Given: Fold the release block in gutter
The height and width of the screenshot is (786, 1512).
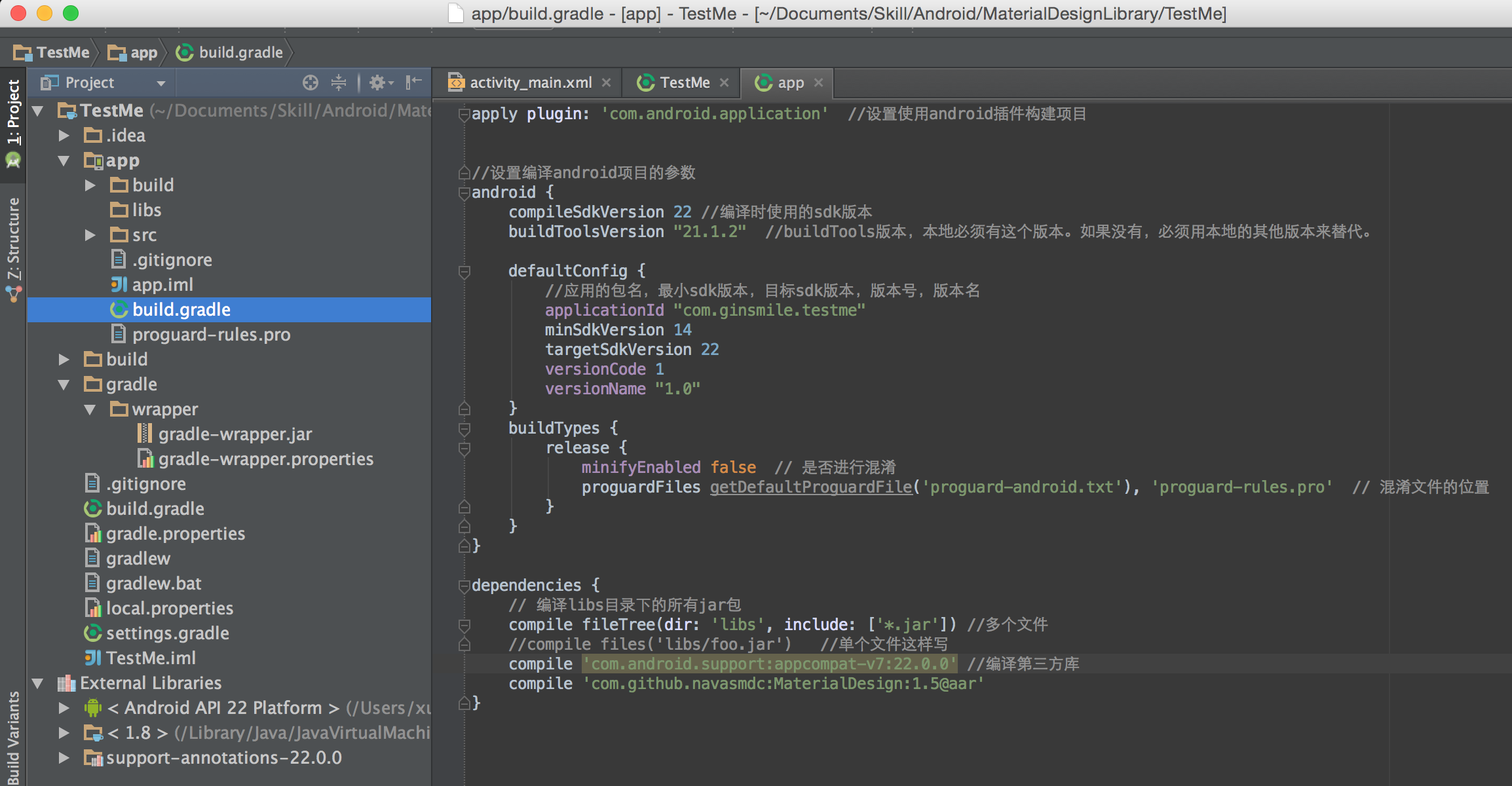Looking at the screenshot, I should (464, 449).
